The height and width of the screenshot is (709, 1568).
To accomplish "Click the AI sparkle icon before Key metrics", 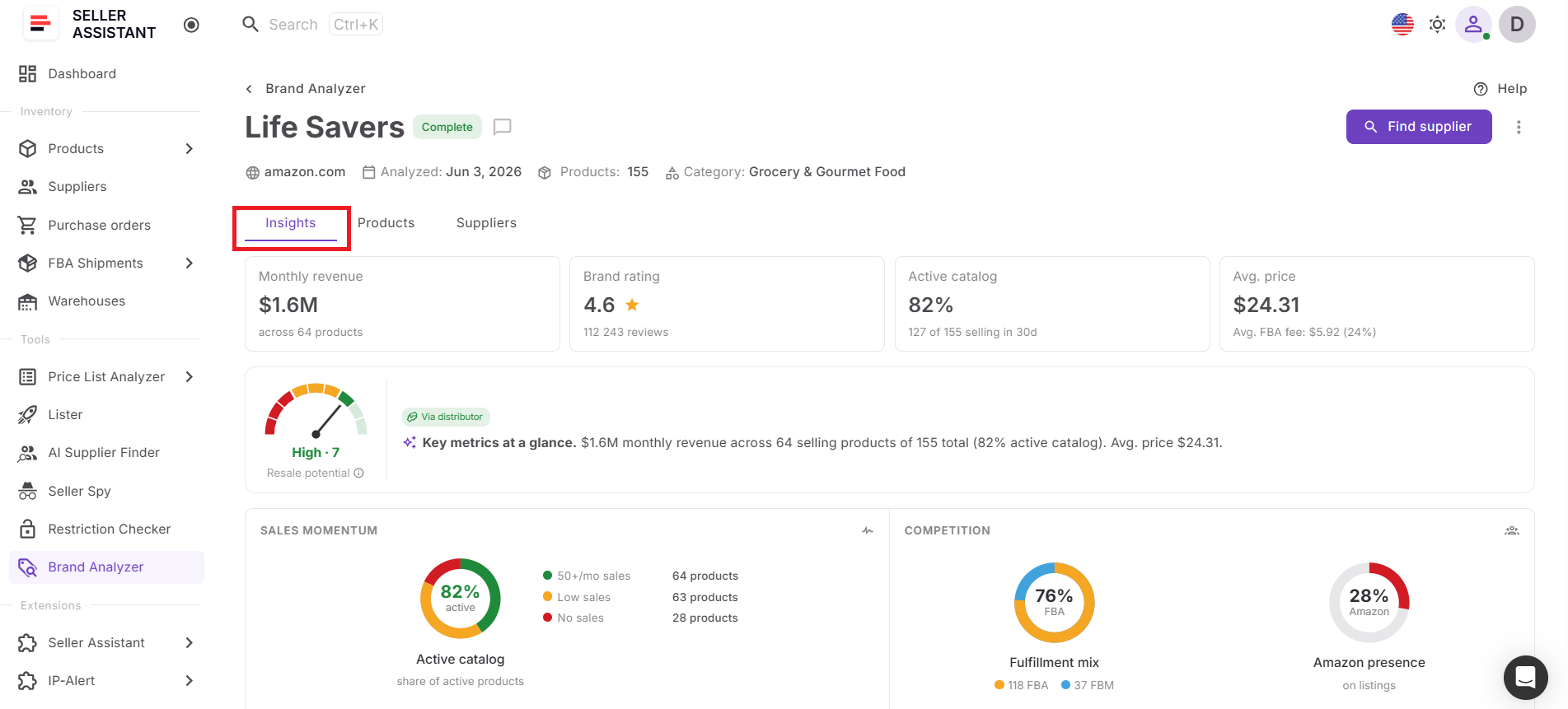I will [410, 443].
